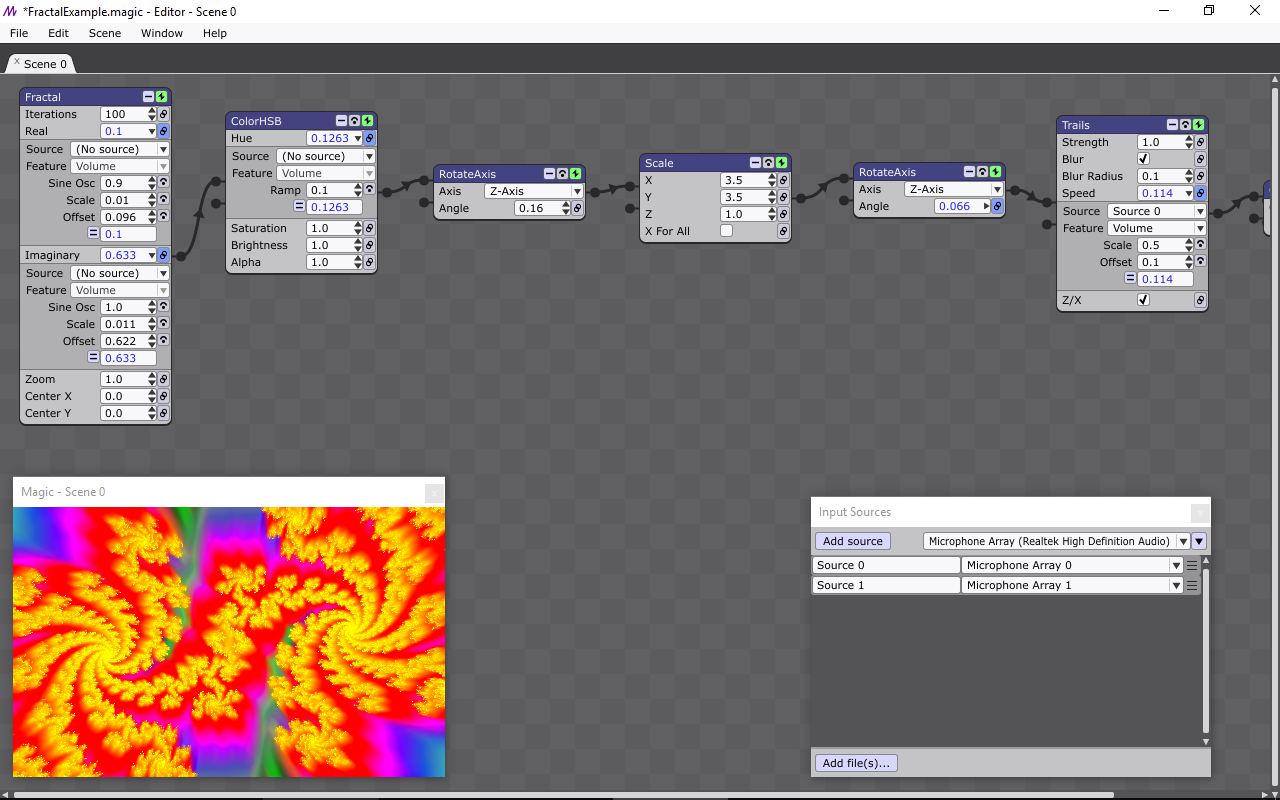
Task: Minimize the Fractal module with its collapse icon
Action: (149, 97)
